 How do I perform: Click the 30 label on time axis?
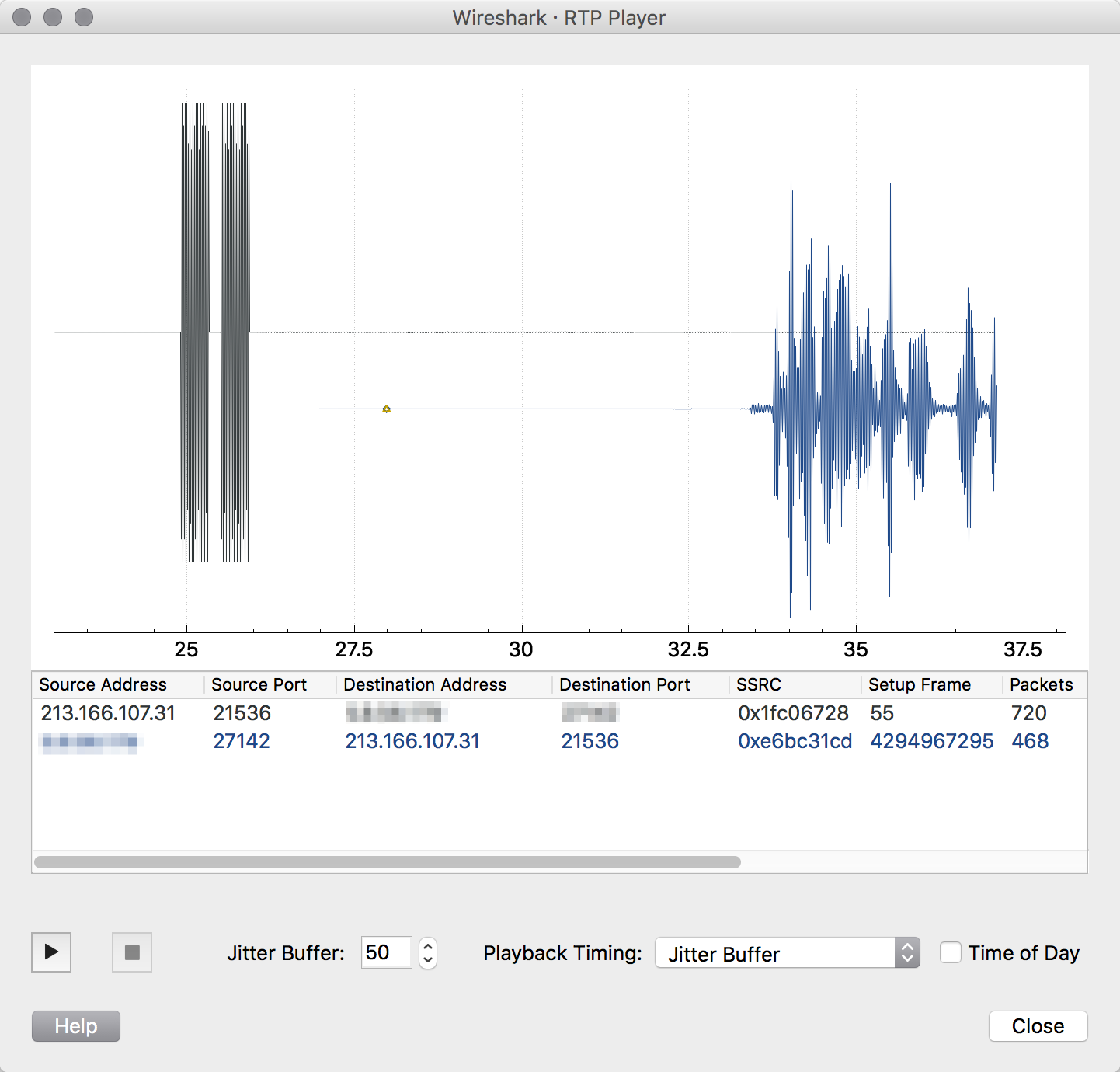point(521,649)
